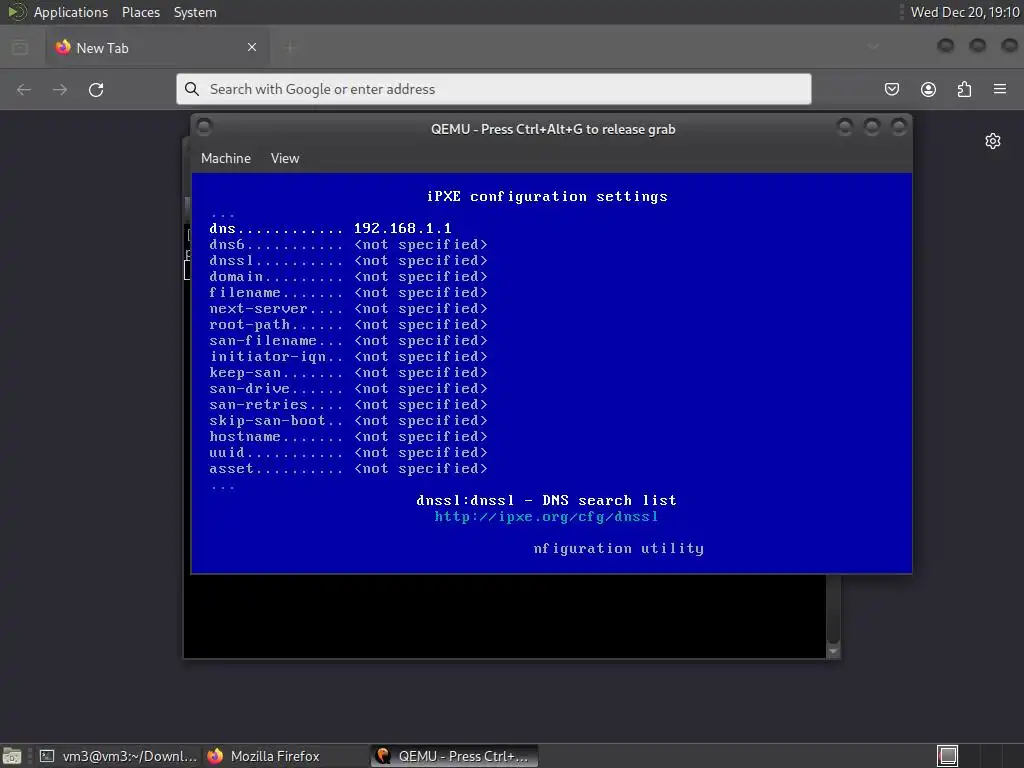Click the clock showing Wed Dec 20
Viewport: 1024px width, 768px height.
pos(965,12)
